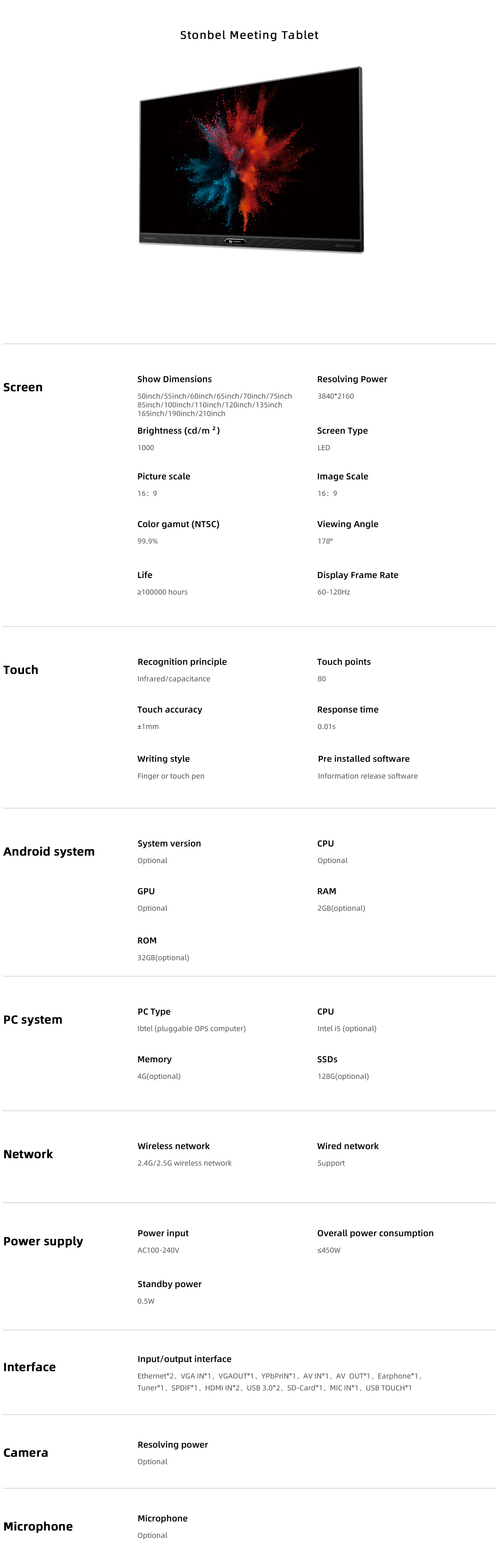The image size is (499, 1568).
Task: Click the Show Dimensions label
Action: pos(175,379)
